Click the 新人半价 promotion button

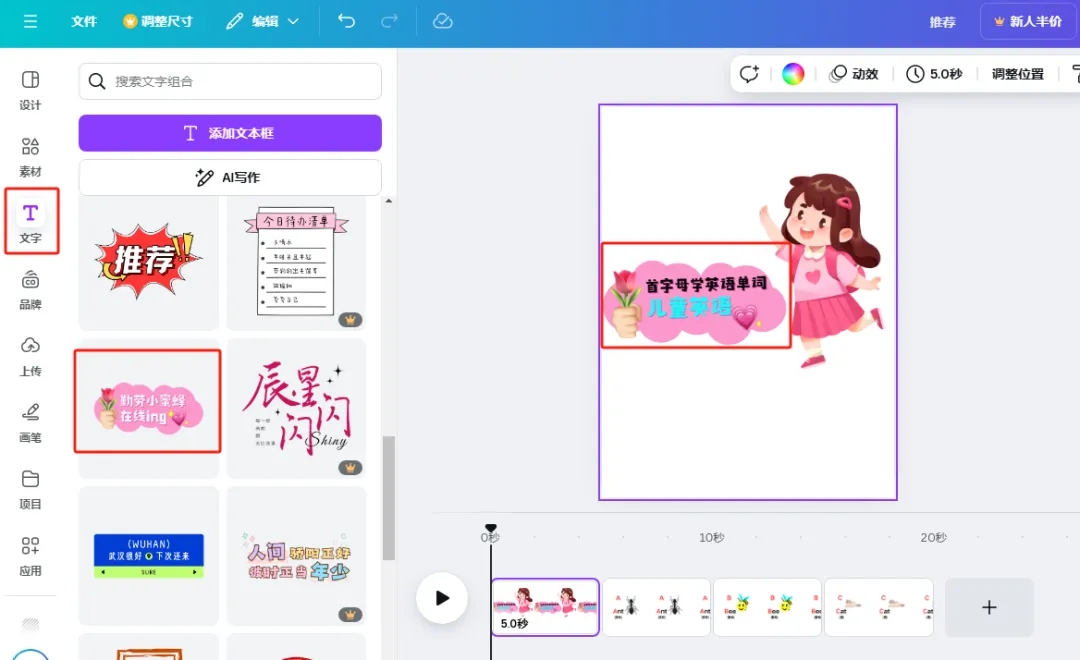[x=1028, y=21]
